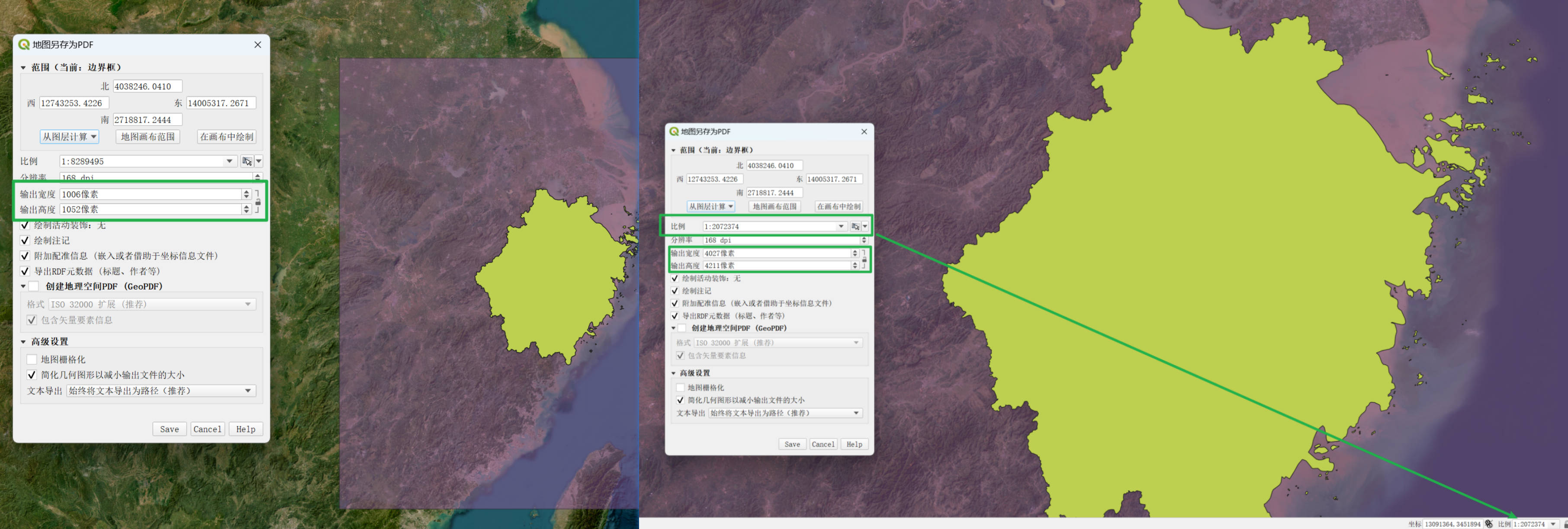This screenshot has width=1568, height=529.
Task: Click status bar mouse icon beside 坐标 field
Action: (x=1489, y=524)
